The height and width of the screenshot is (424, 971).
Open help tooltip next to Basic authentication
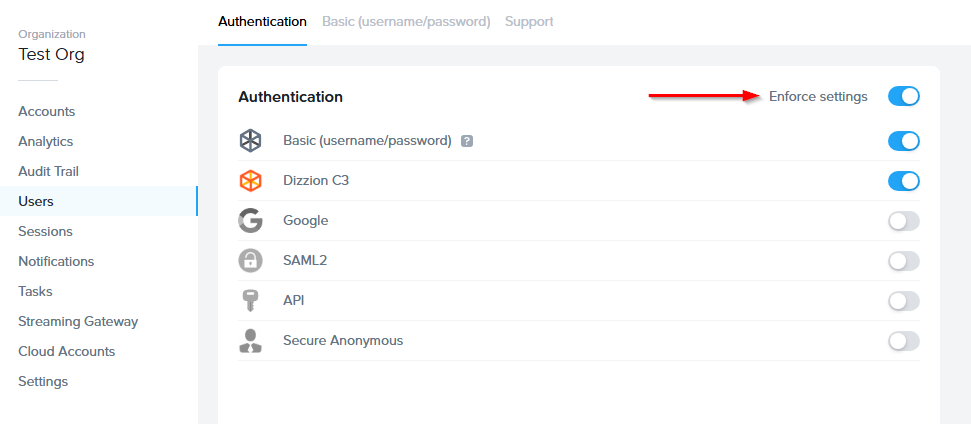(x=466, y=141)
